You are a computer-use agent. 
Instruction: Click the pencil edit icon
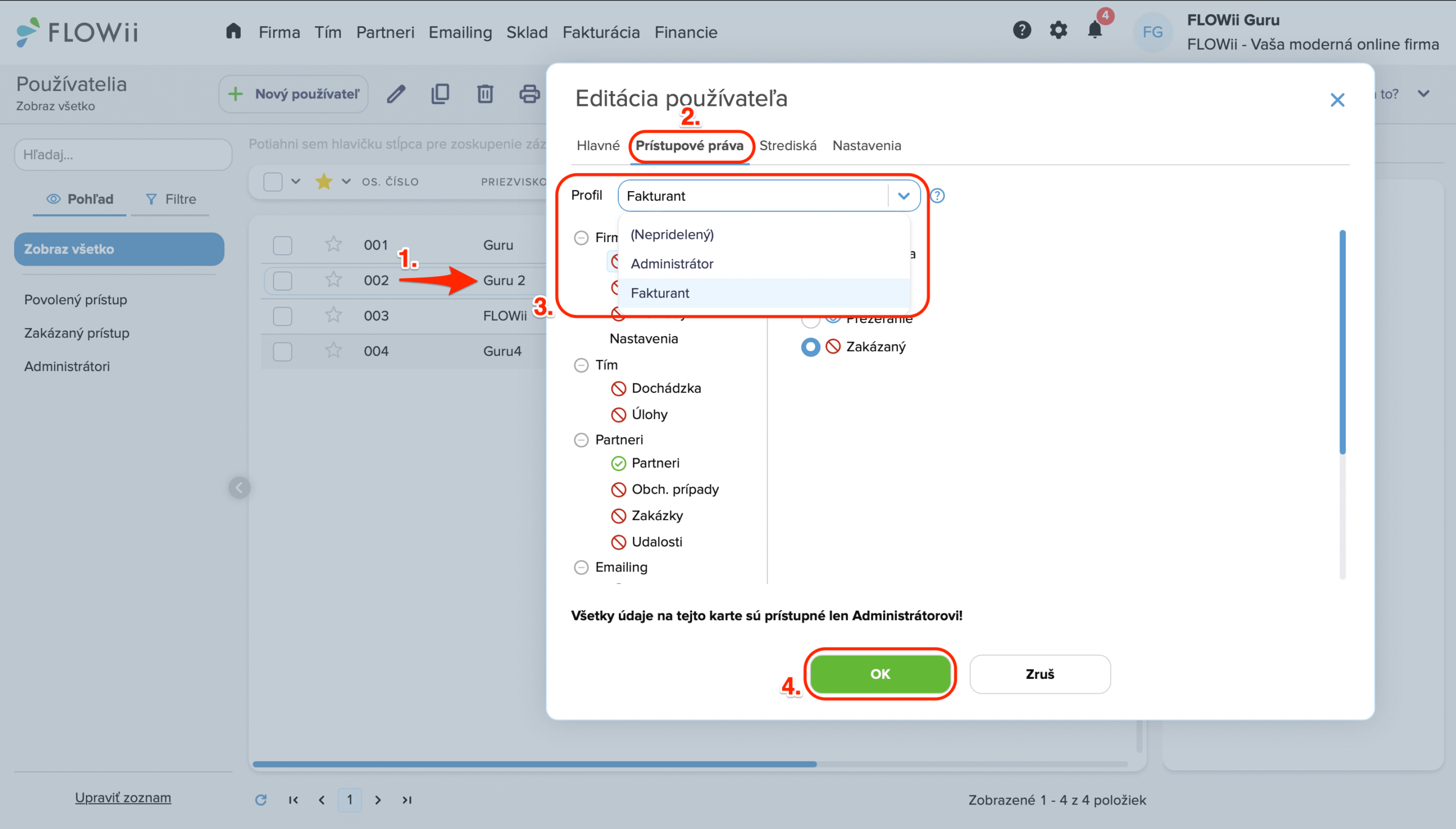[x=396, y=94]
